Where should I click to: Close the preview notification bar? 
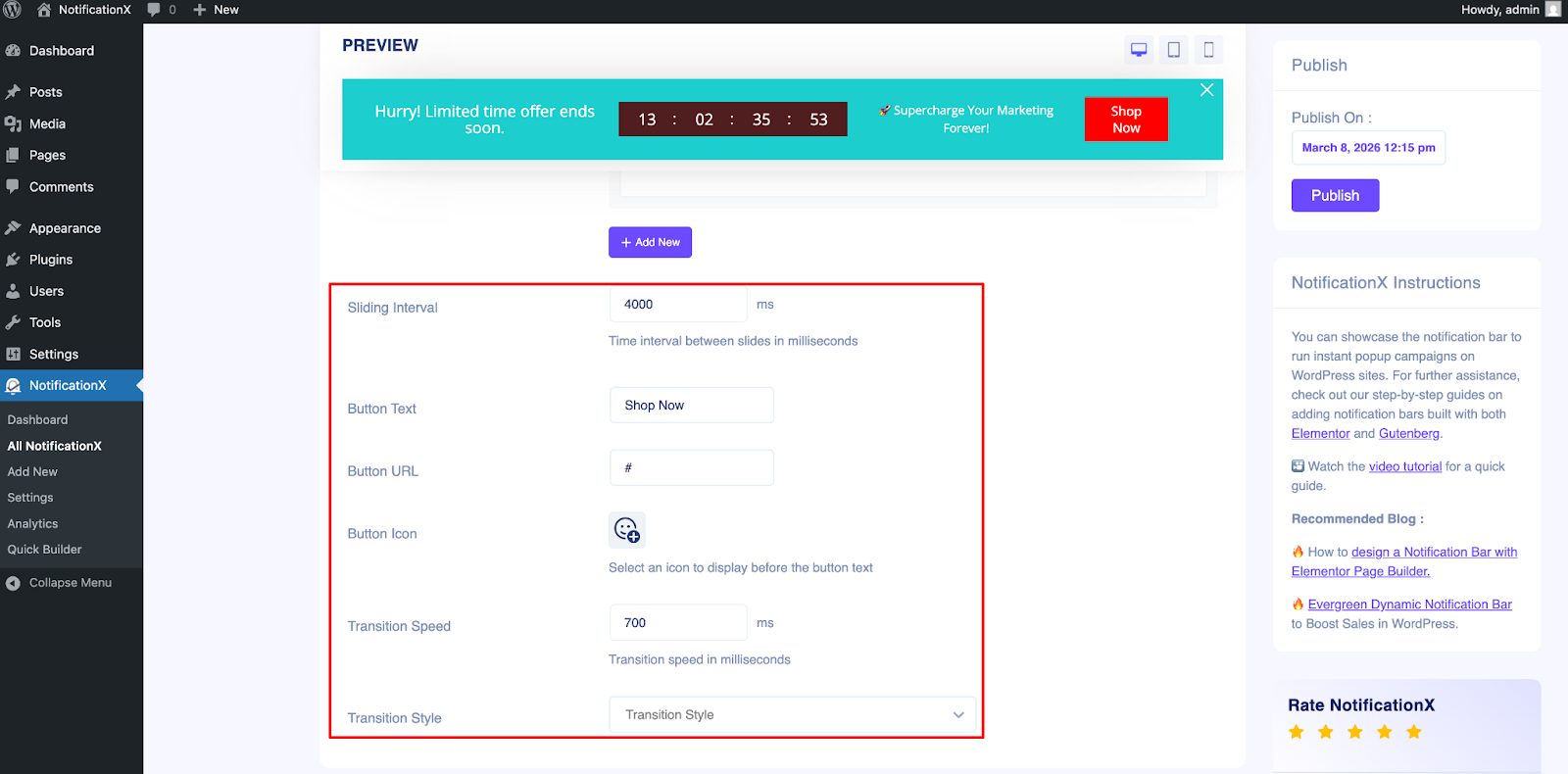[x=1207, y=90]
